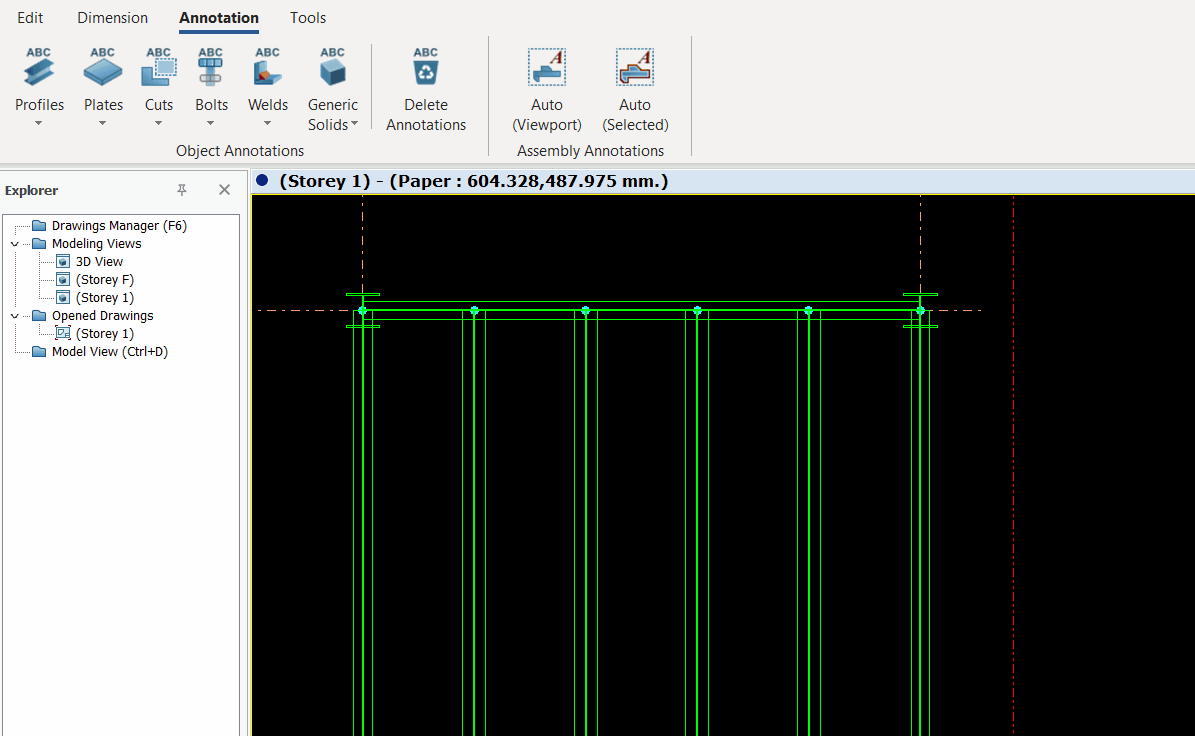The height and width of the screenshot is (736, 1195).
Task: Open the Tools ribbon tab
Action: click(308, 18)
